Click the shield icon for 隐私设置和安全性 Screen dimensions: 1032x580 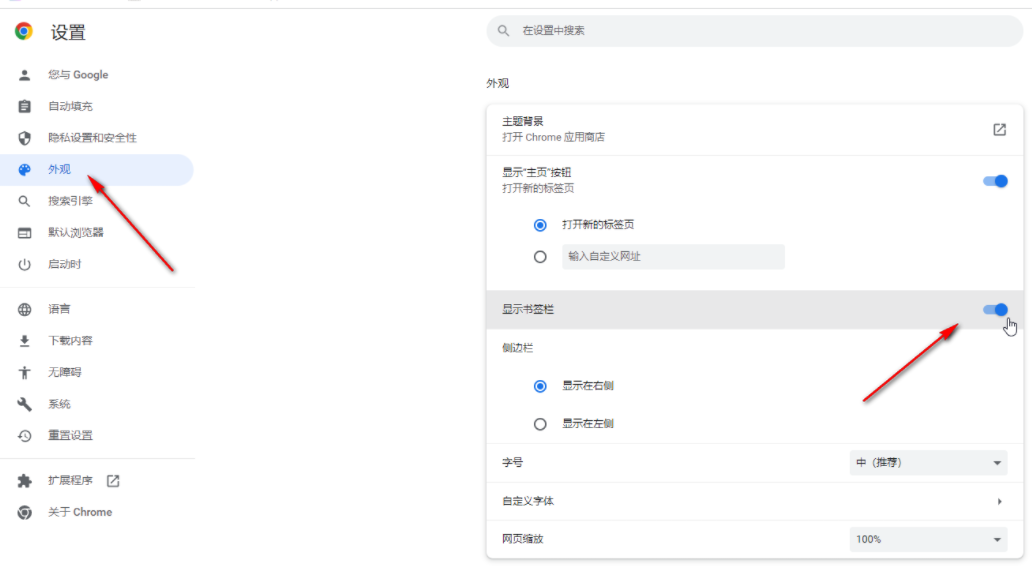point(25,138)
